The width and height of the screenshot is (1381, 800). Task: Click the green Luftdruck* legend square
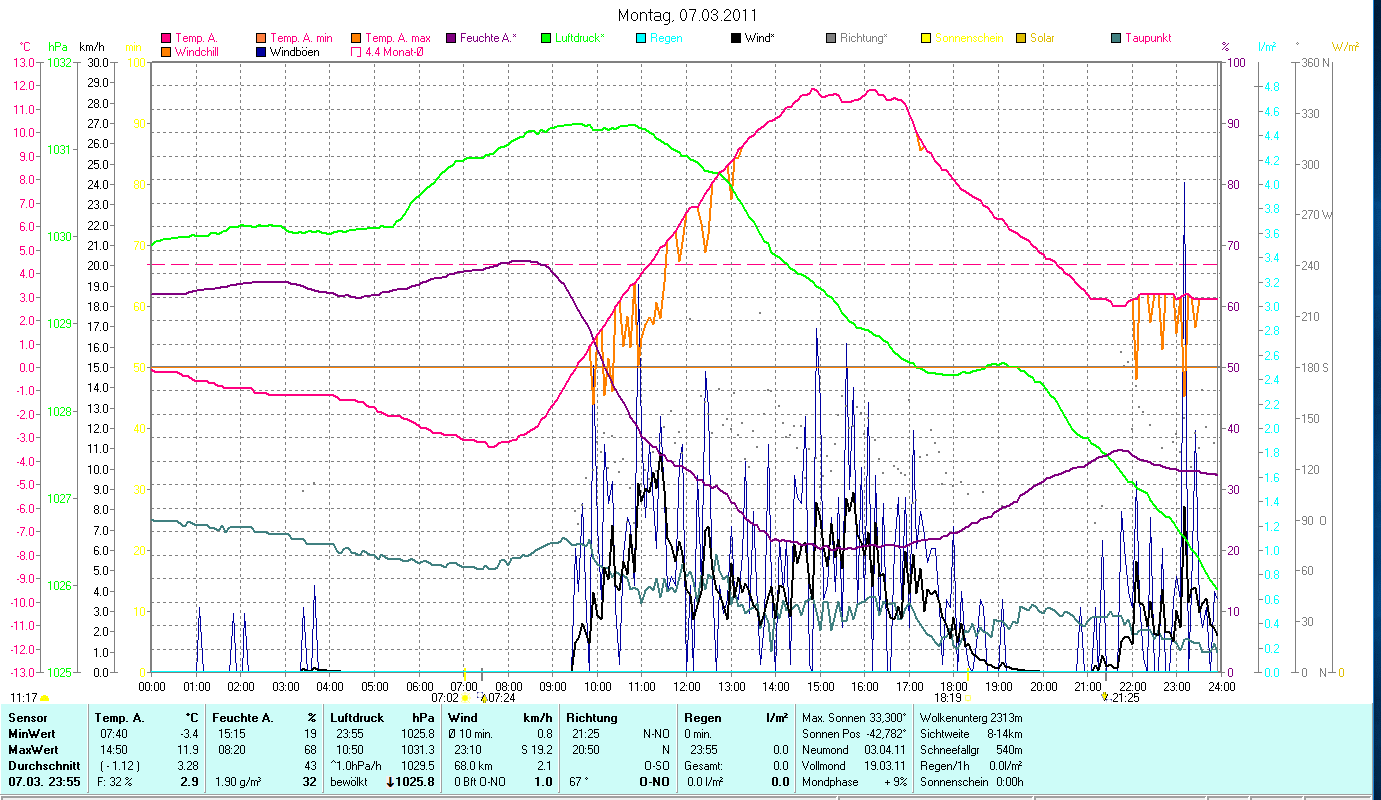[x=546, y=38]
